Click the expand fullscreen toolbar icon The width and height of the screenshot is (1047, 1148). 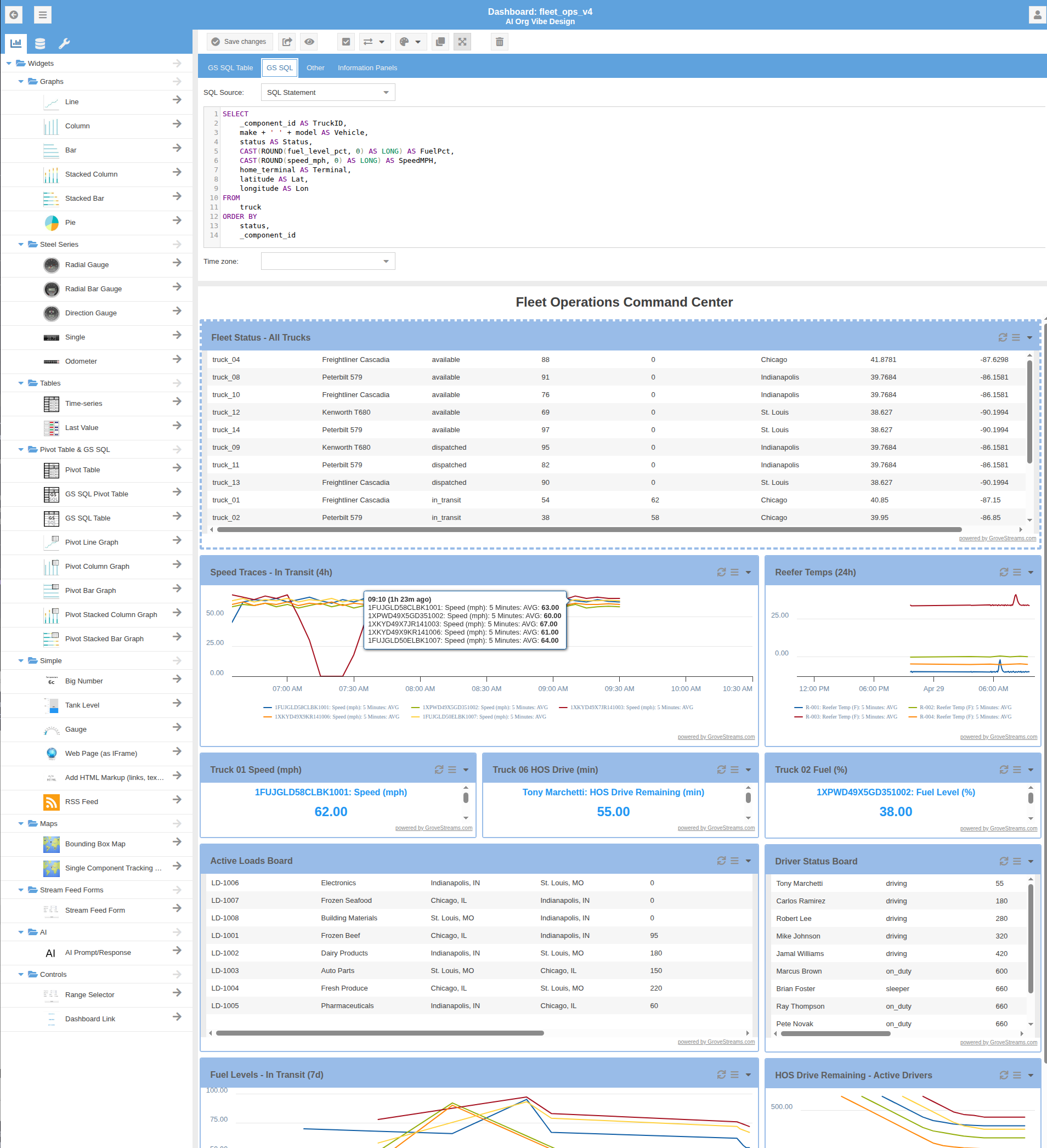click(462, 42)
